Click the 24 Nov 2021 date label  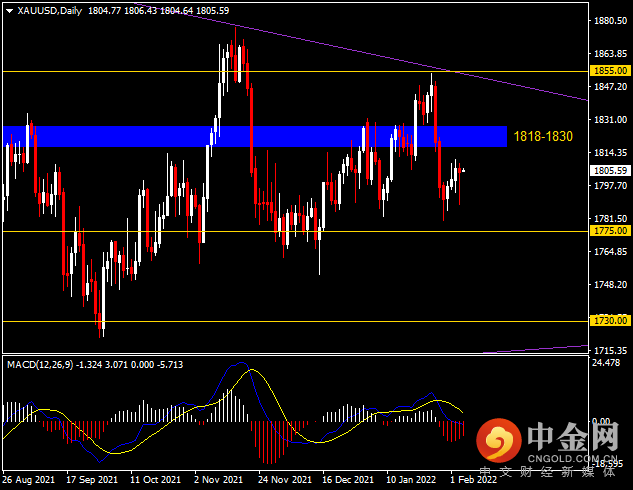(285, 480)
